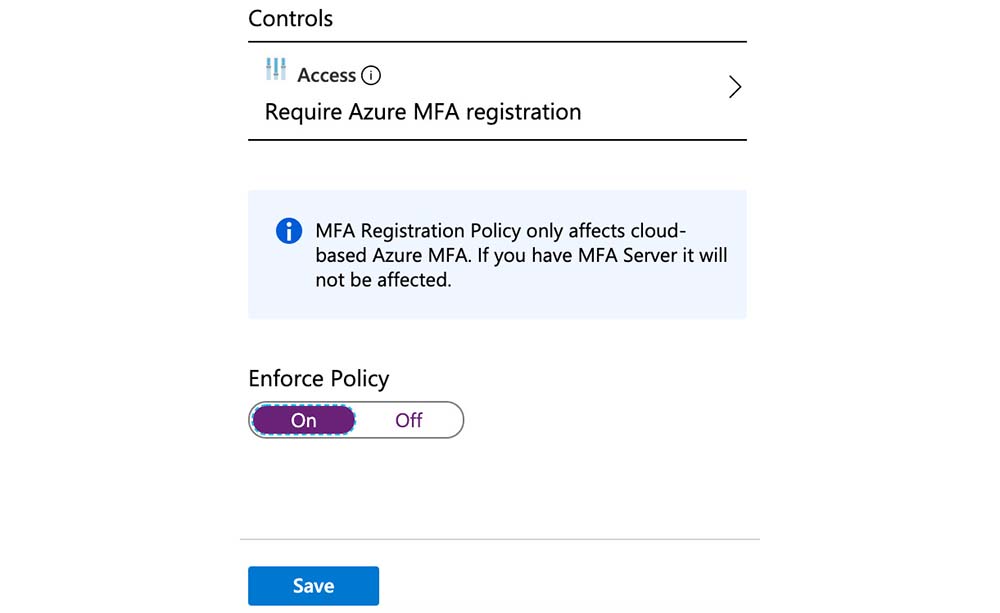Click the divider line above Save
The width and height of the screenshot is (1000, 613).
point(500,539)
